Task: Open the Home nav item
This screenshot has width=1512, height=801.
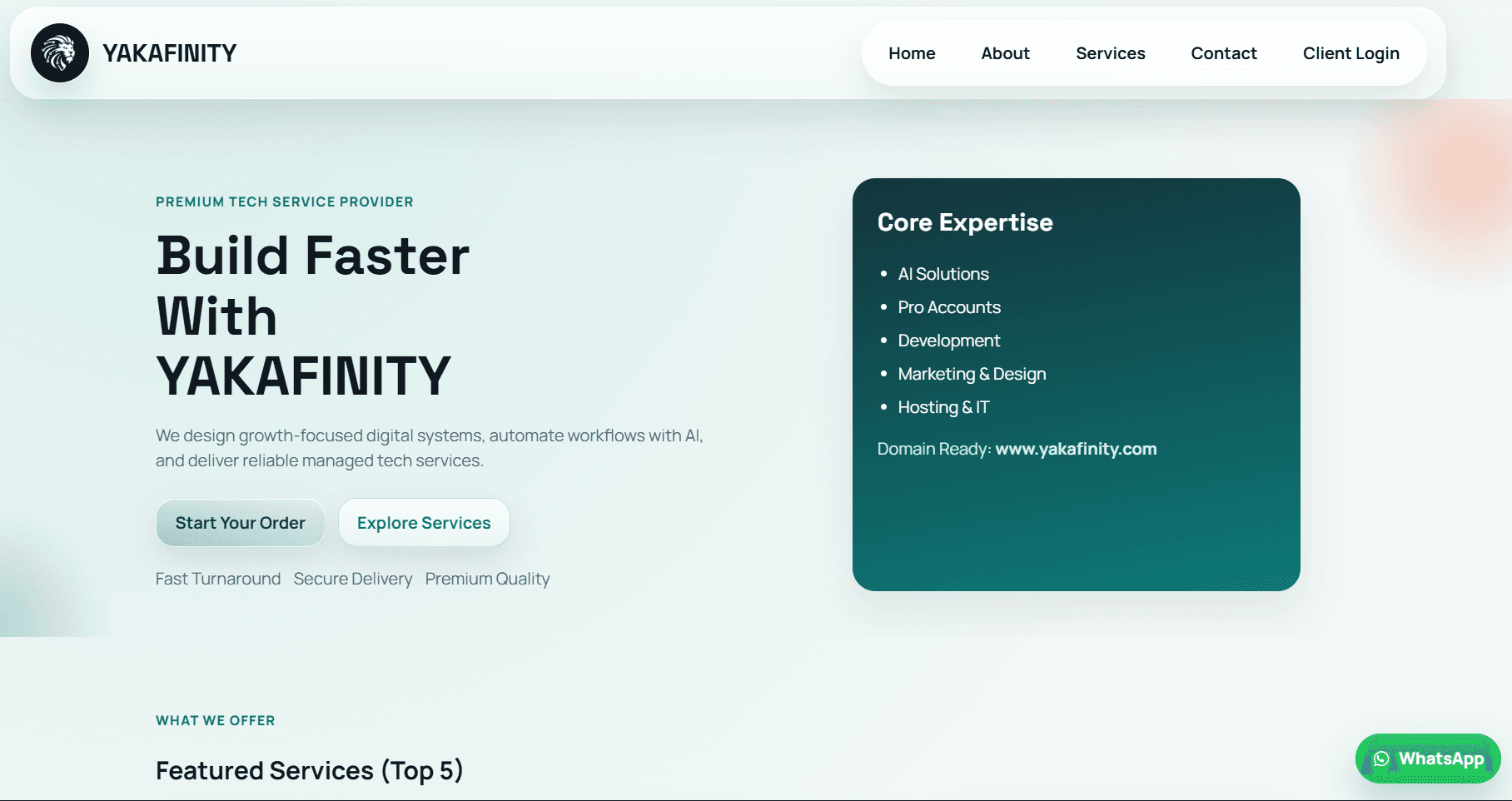Action: click(912, 53)
